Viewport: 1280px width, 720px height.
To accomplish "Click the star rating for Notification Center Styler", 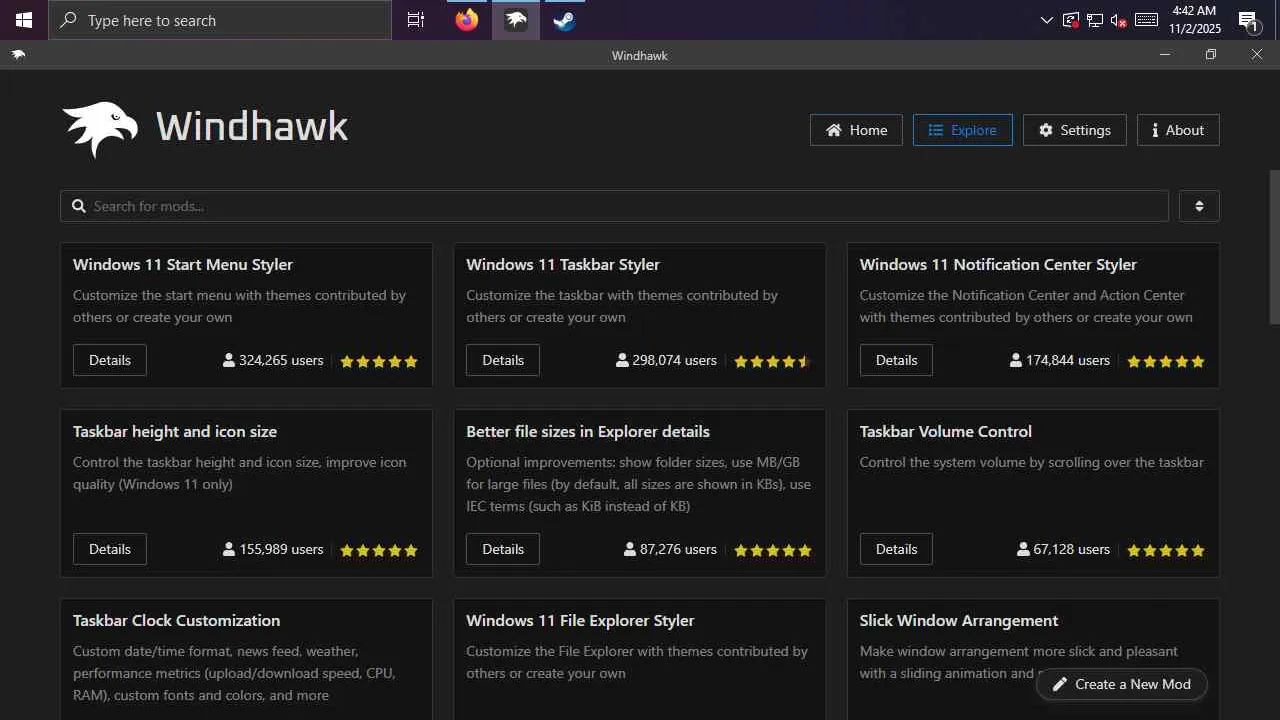I will [1166, 361].
